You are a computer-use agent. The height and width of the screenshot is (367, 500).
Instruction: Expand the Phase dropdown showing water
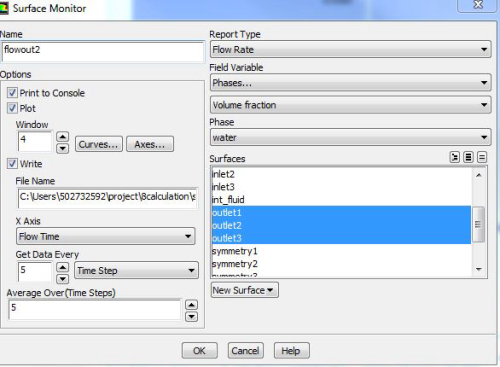(x=350, y=137)
